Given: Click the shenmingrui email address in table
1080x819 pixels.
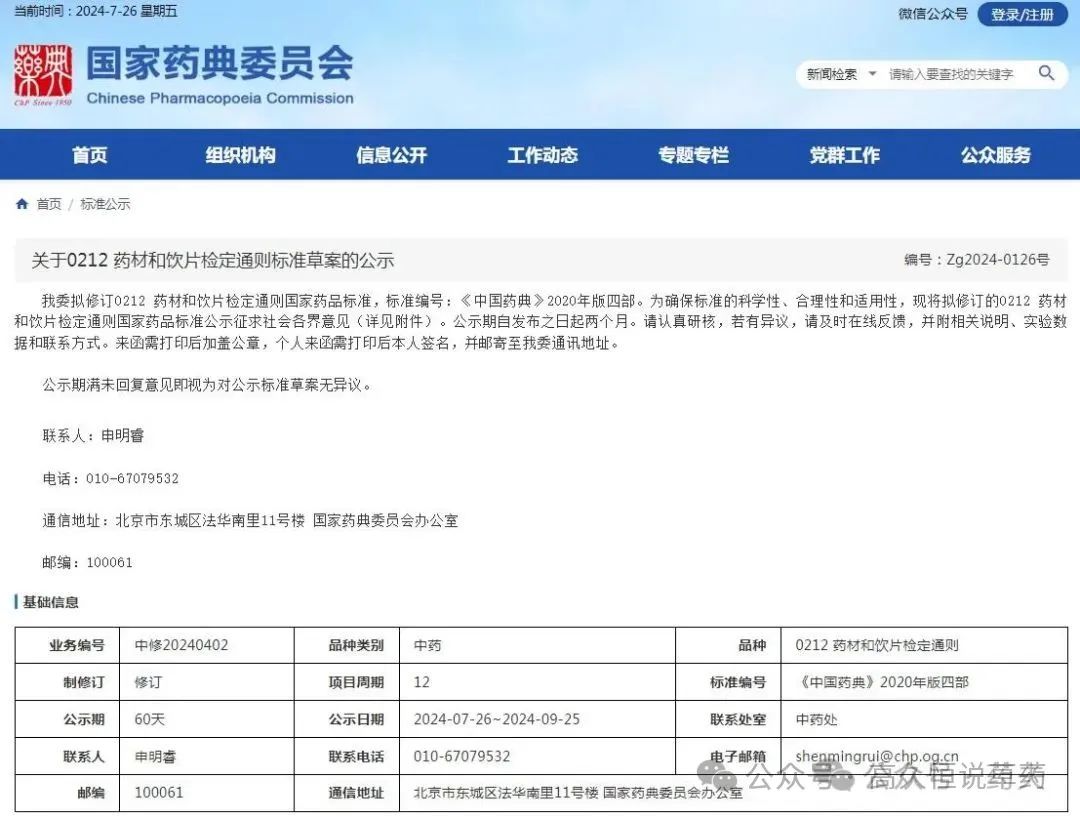Looking at the screenshot, I should (876, 756).
